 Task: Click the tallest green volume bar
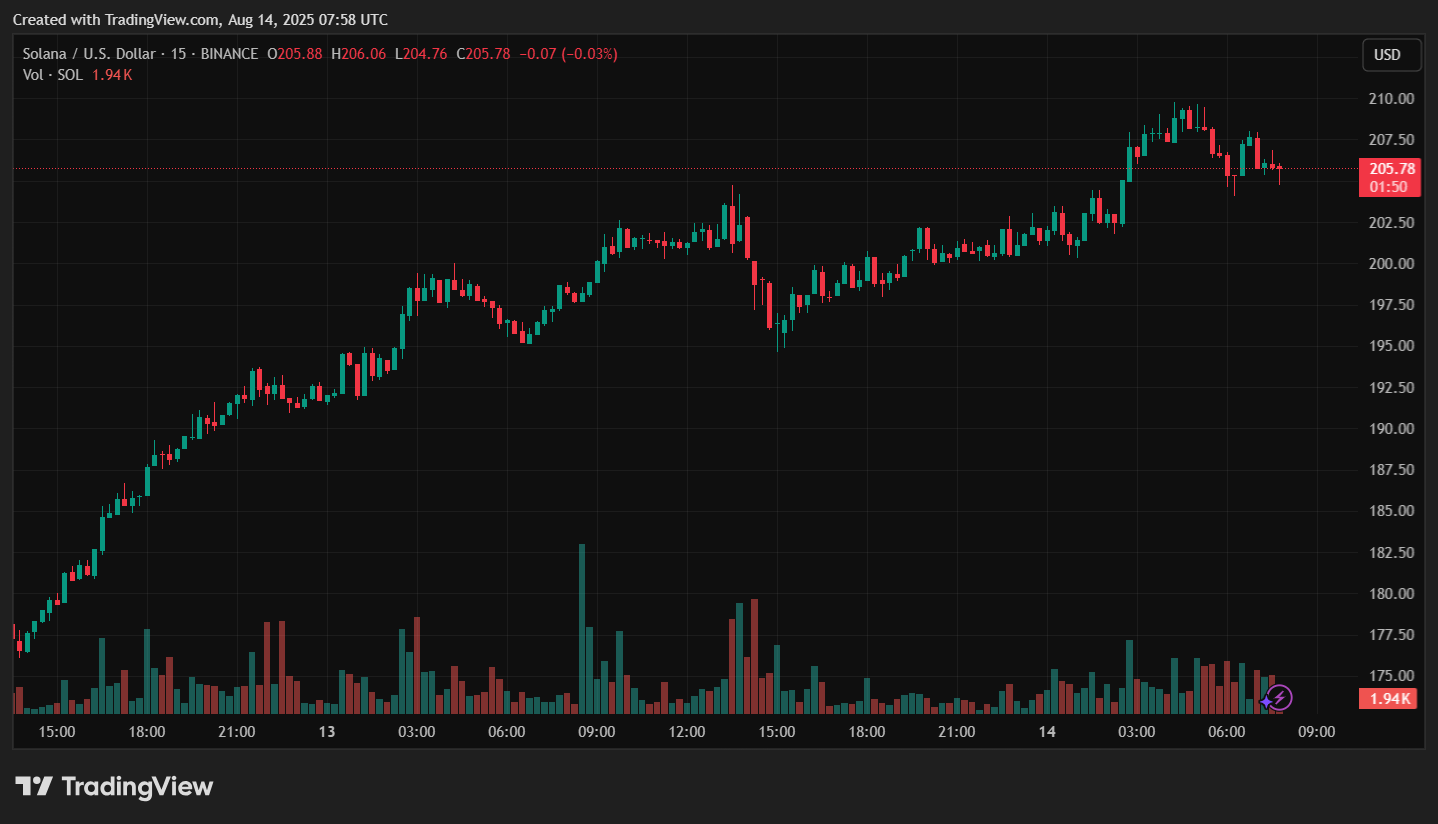click(x=582, y=628)
